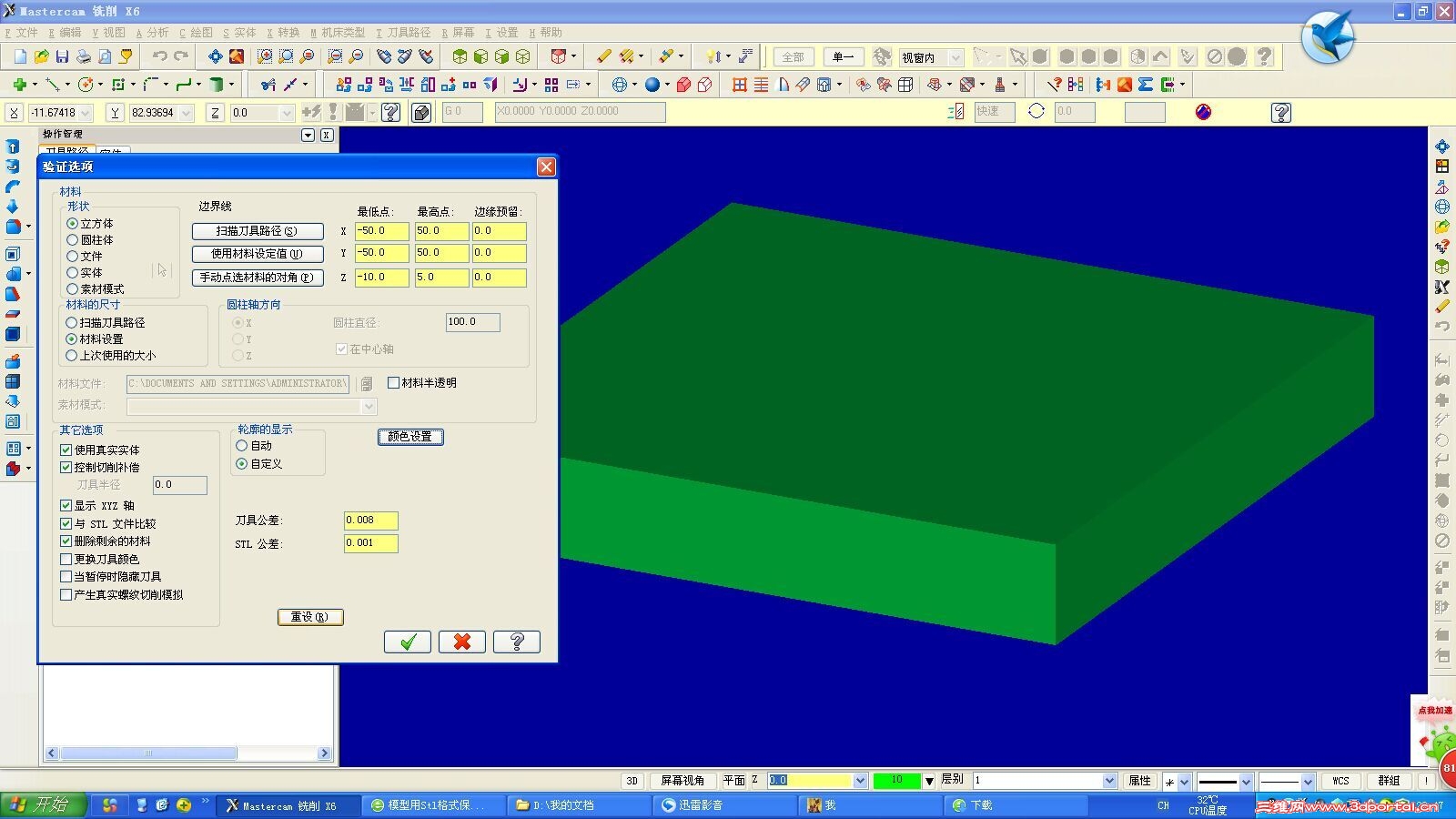1456x819 pixels.
Task: Open the status bar Z depth dropdown
Action: [x=860, y=781]
